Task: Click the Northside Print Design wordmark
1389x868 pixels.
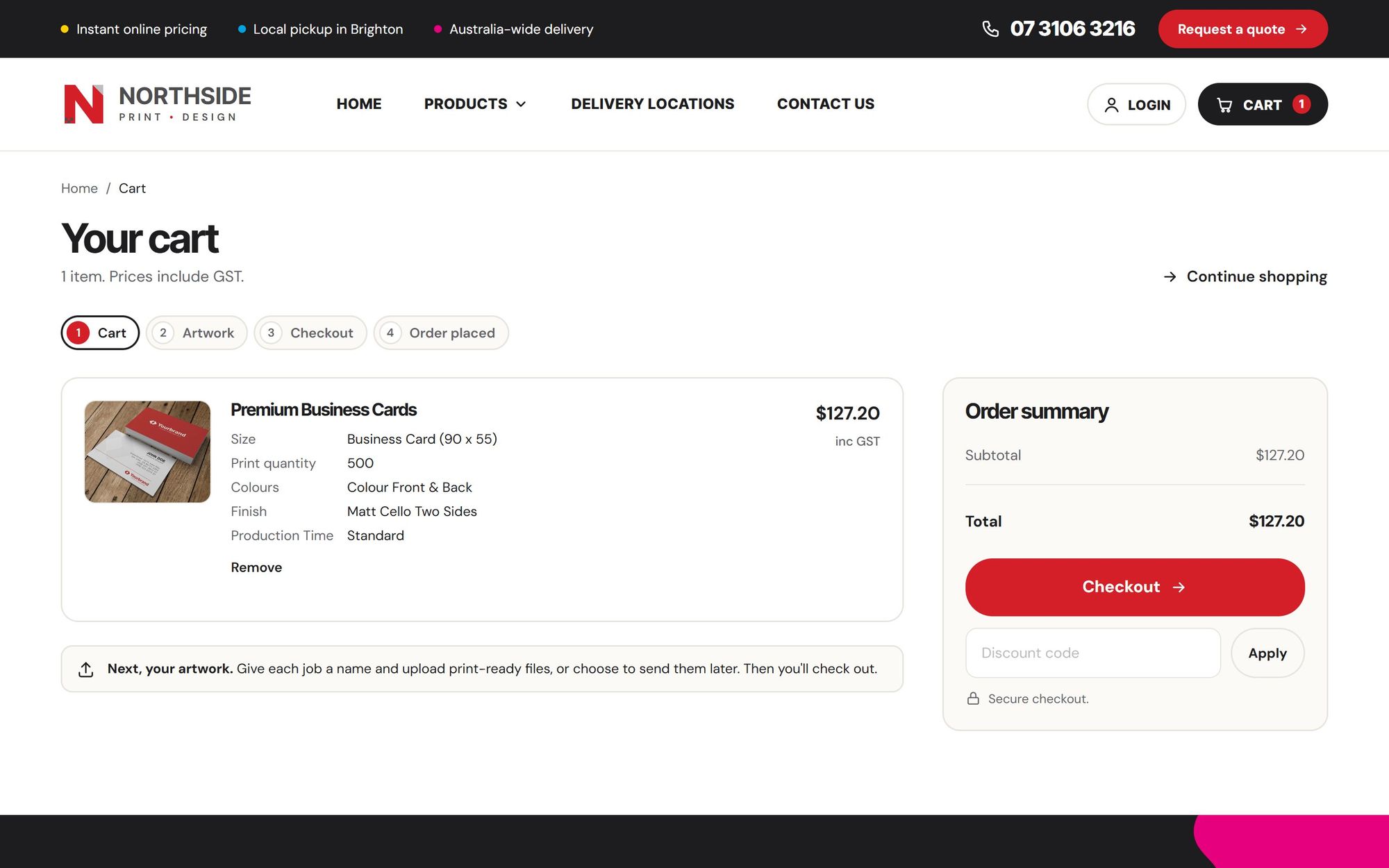Action: [185, 103]
